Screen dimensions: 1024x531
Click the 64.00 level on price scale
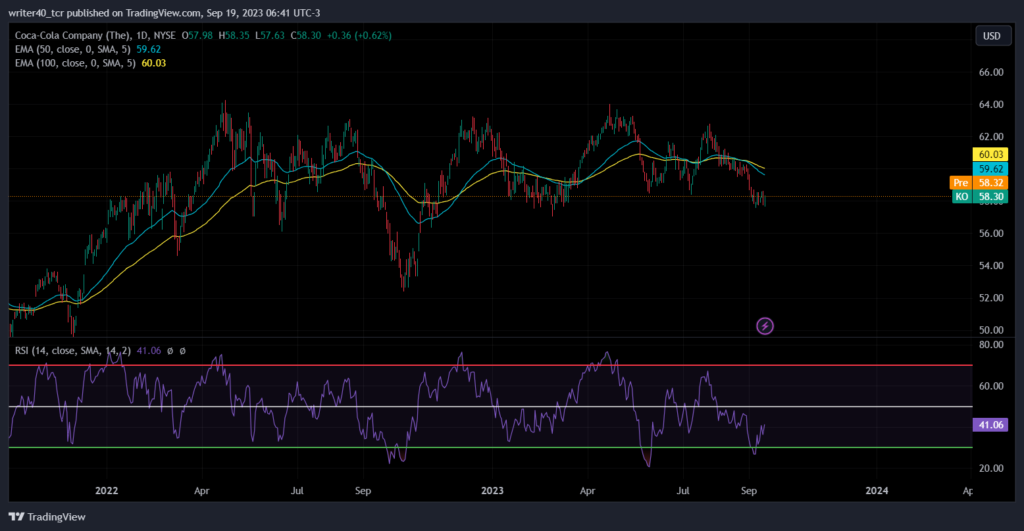991,105
